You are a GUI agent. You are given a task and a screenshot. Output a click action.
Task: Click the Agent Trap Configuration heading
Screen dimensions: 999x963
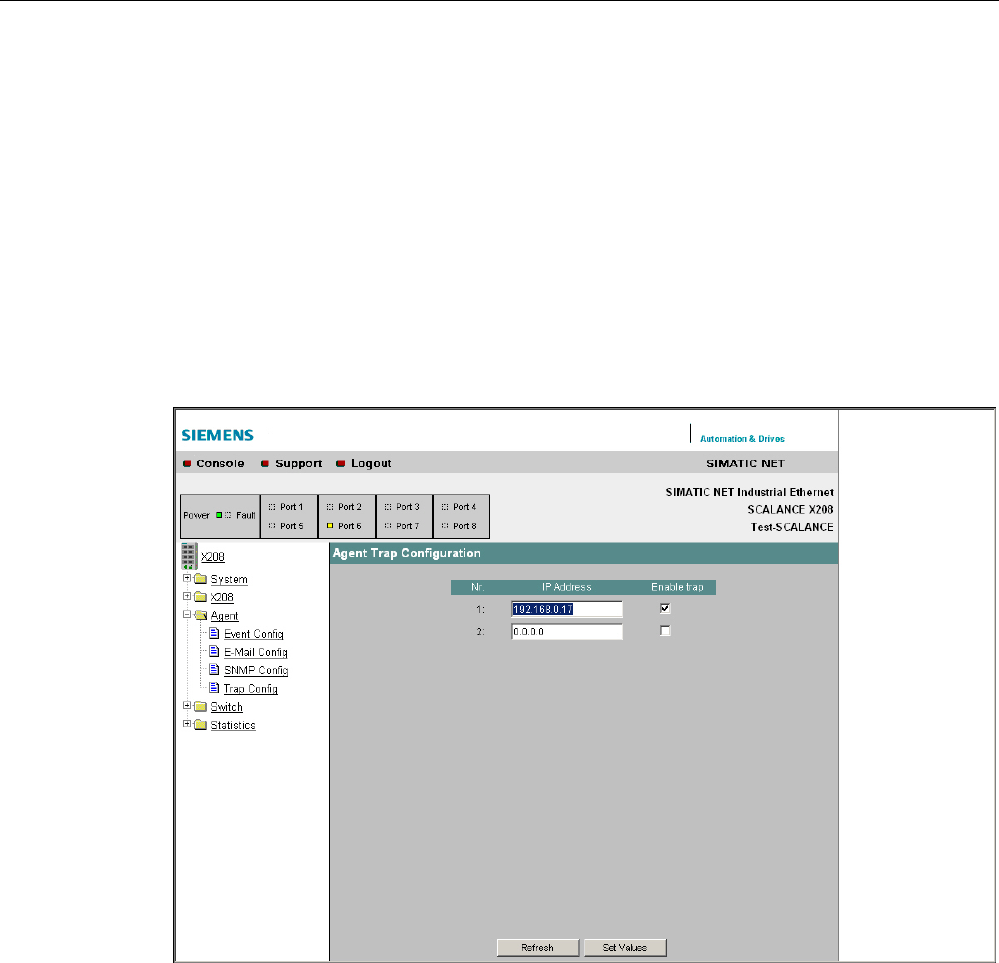point(406,553)
